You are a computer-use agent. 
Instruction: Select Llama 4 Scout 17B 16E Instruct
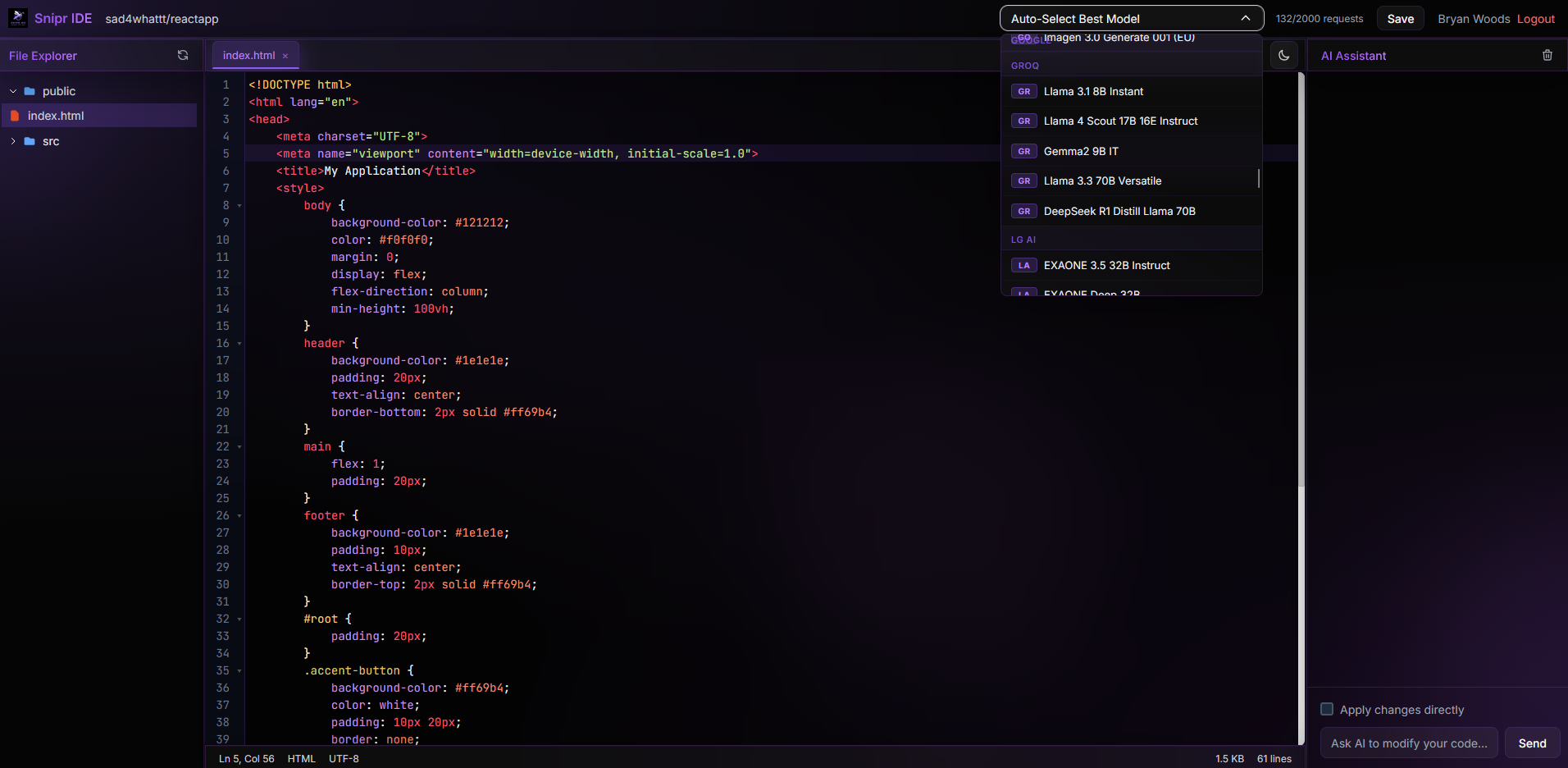point(1131,121)
